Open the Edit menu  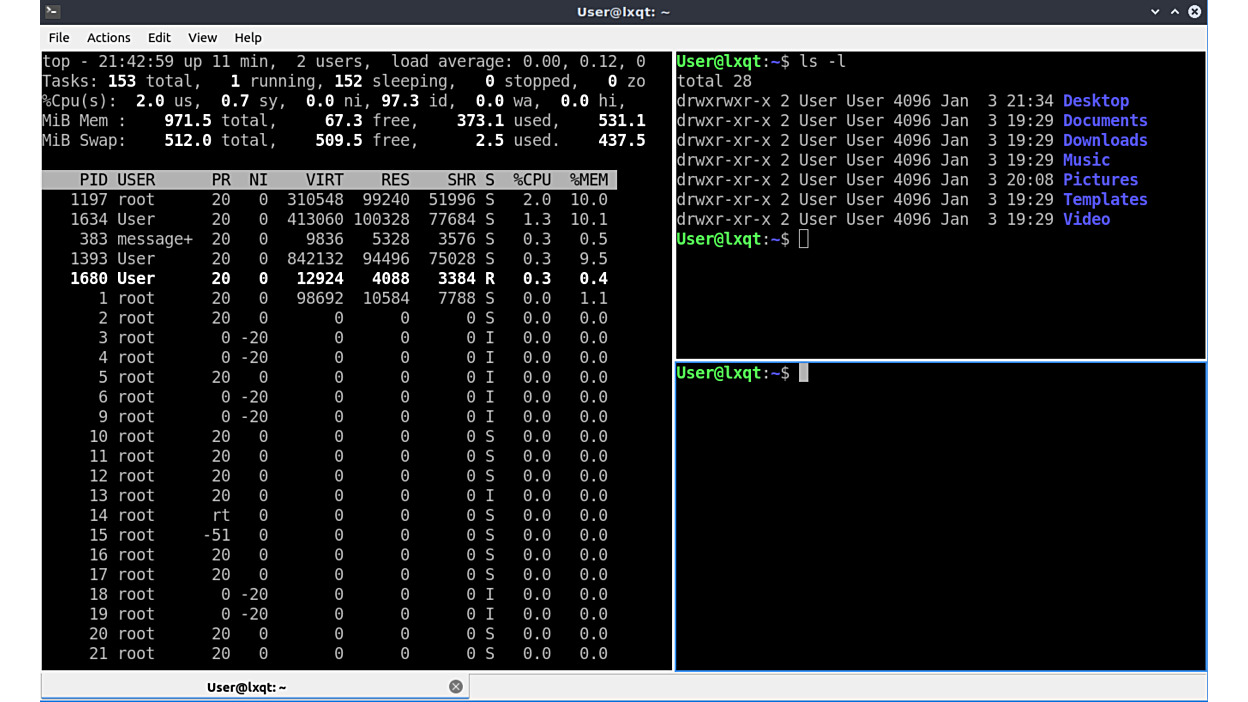[159, 37]
